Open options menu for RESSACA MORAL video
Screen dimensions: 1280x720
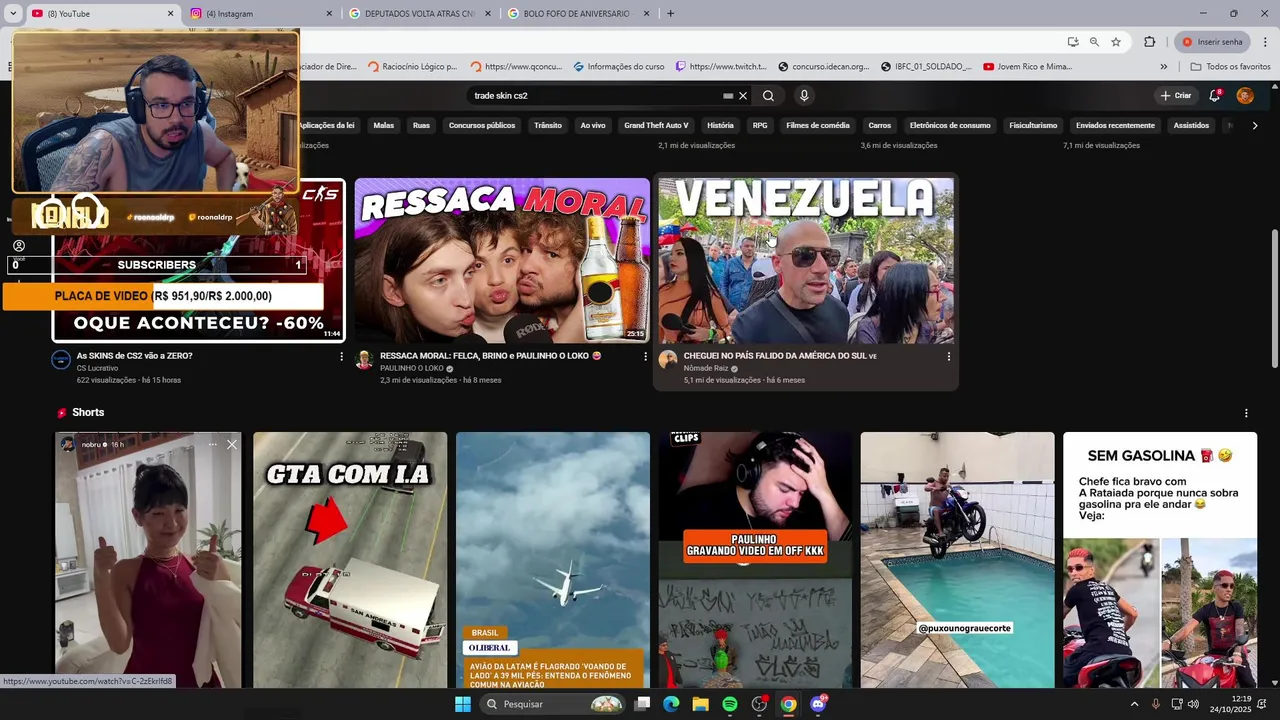tap(645, 356)
